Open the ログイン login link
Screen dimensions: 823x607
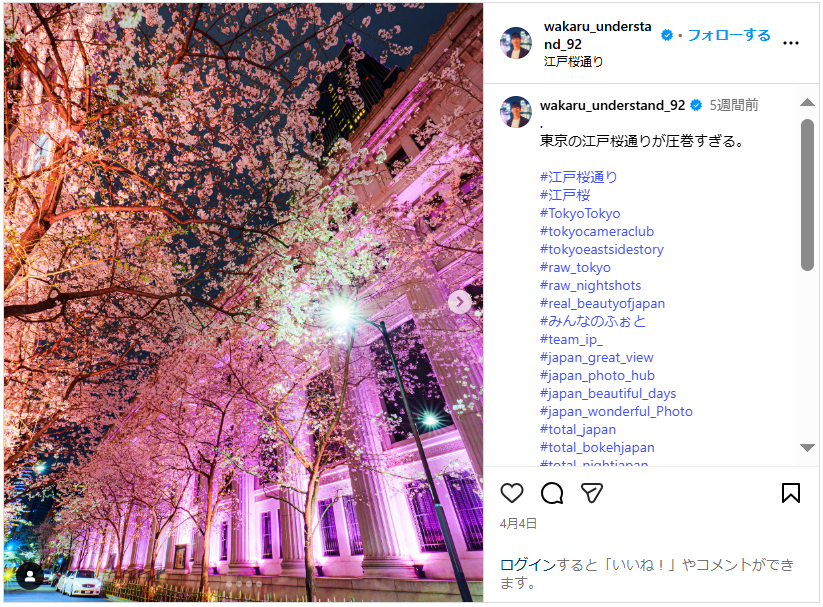[527, 565]
